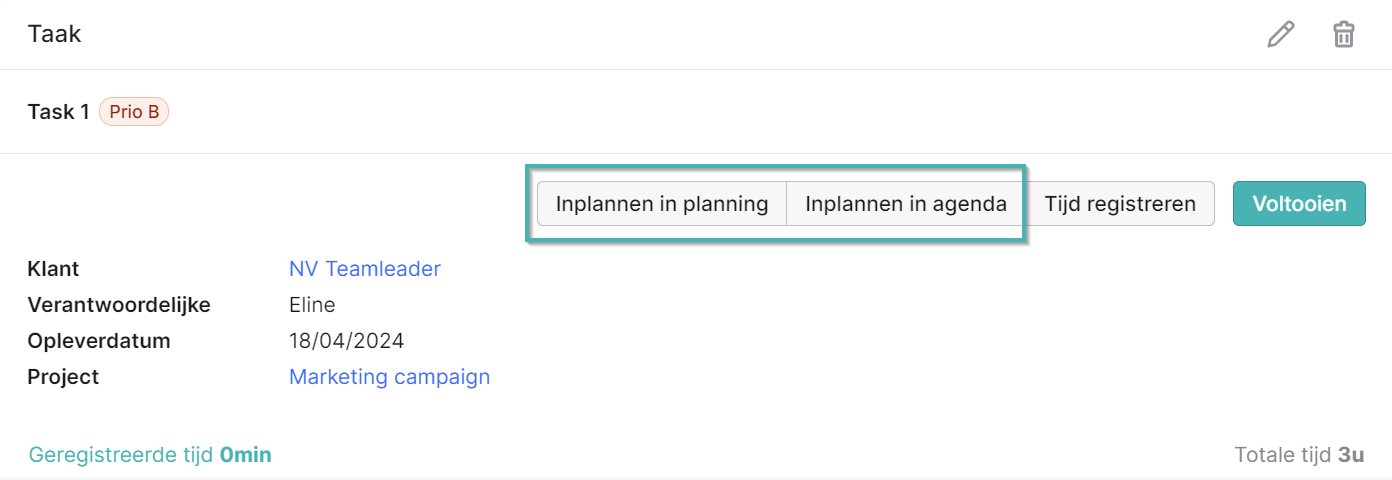This screenshot has height=480, width=1392.
Task: Click Geregistreerde tijd 0min text
Action: (x=150, y=455)
